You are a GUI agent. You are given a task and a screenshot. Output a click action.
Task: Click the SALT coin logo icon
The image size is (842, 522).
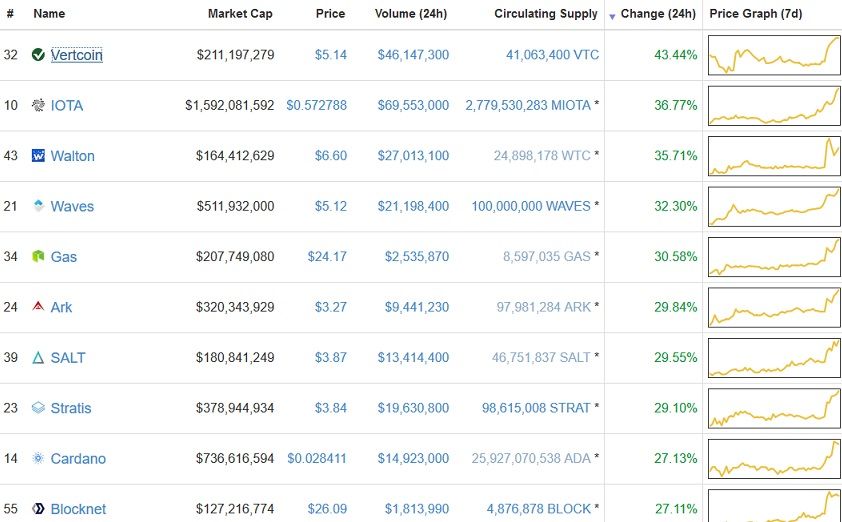(x=38, y=358)
